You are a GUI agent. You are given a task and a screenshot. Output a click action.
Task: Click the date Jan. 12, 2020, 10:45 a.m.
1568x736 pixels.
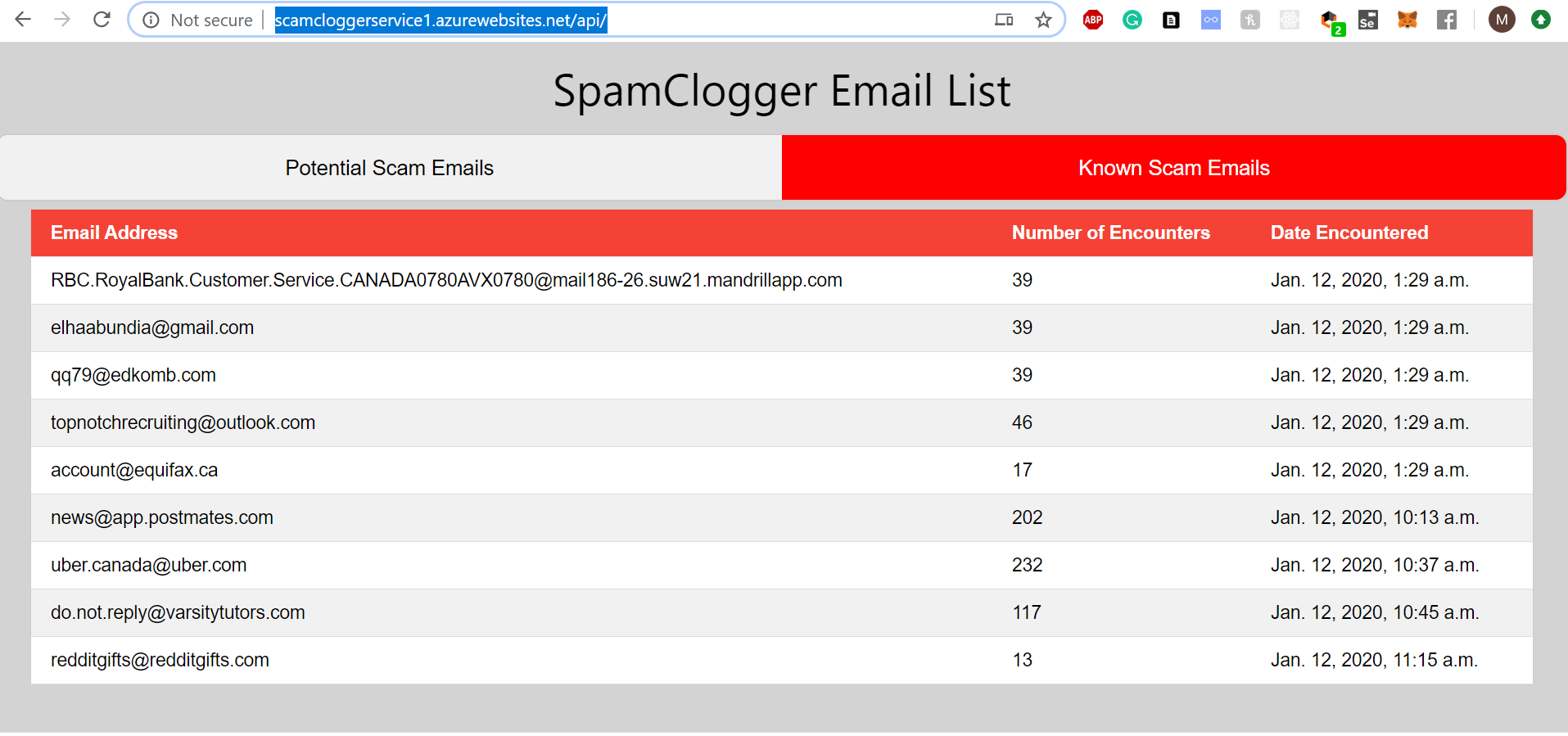(1375, 612)
